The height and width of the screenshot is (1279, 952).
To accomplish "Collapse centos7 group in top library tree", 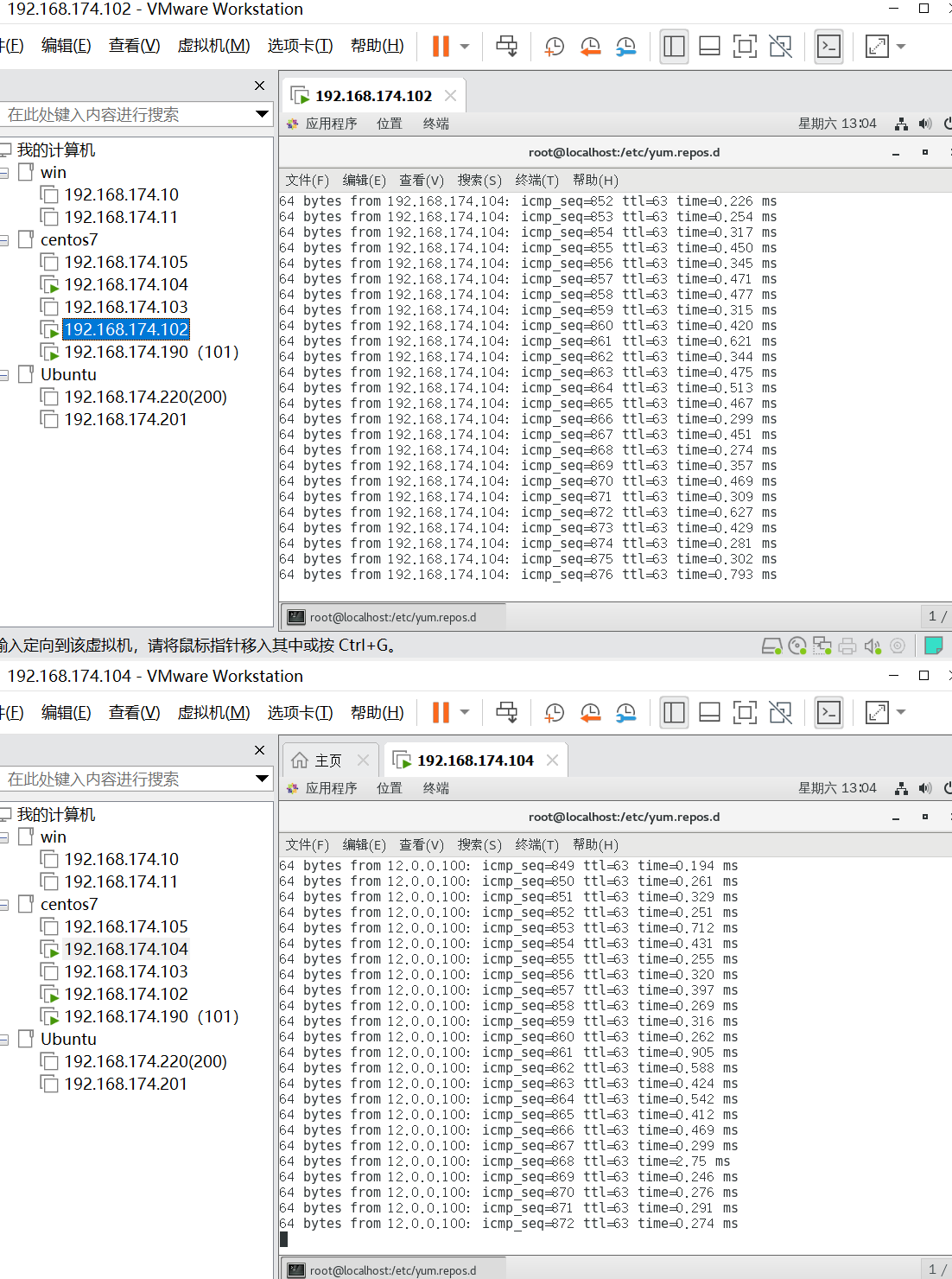I will (x=4, y=240).
